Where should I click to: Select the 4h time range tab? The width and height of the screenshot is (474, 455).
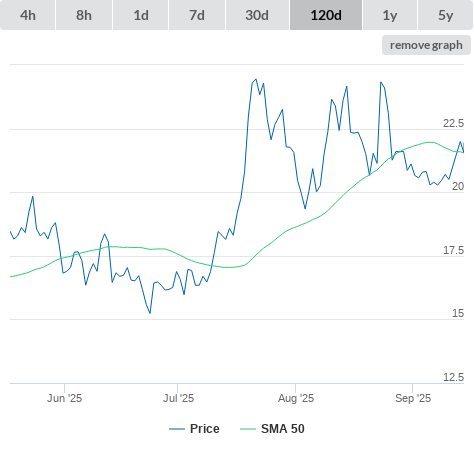point(28,15)
